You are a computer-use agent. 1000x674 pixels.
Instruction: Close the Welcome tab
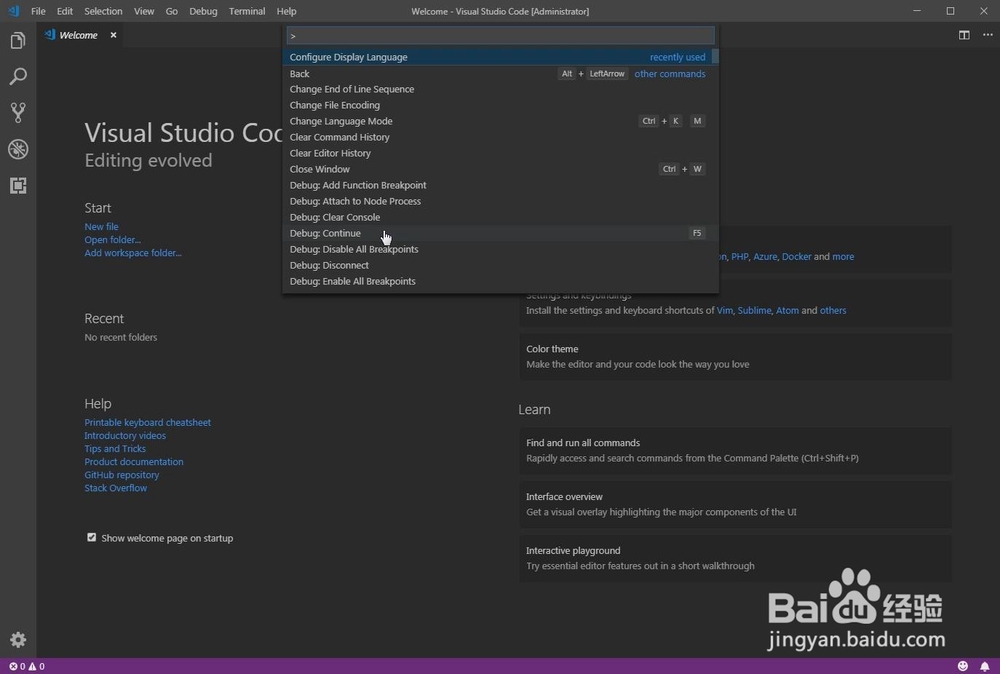pos(113,35)
